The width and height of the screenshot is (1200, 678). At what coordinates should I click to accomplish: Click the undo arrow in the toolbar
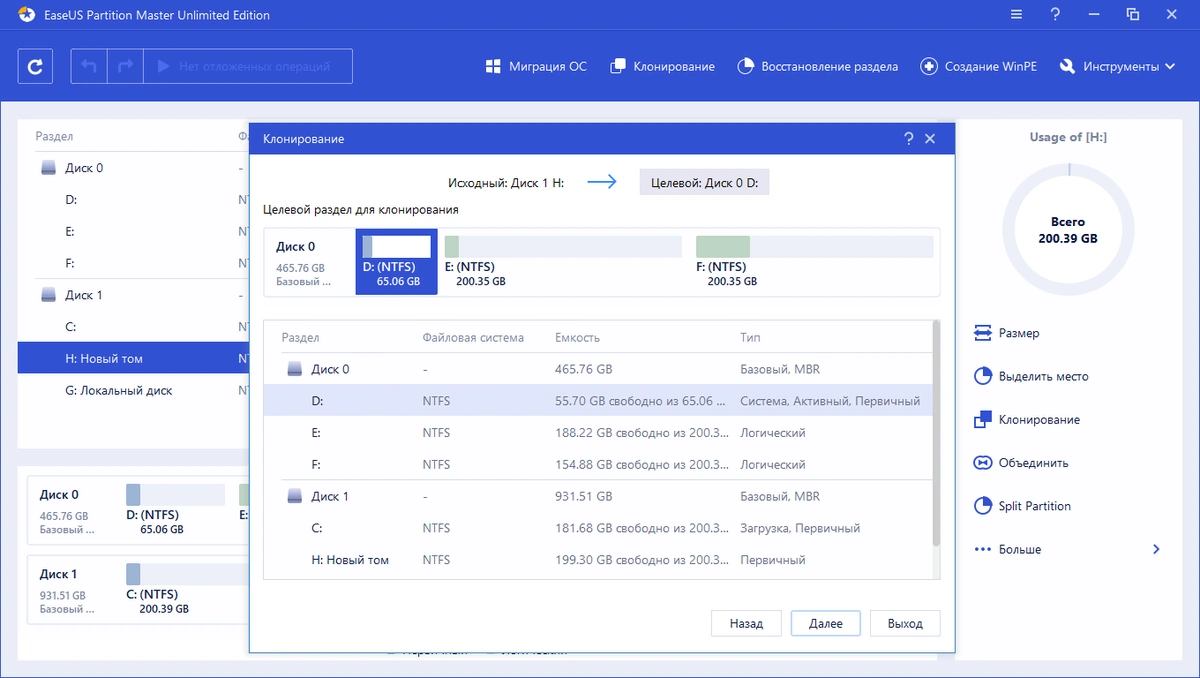coord(89,66)
